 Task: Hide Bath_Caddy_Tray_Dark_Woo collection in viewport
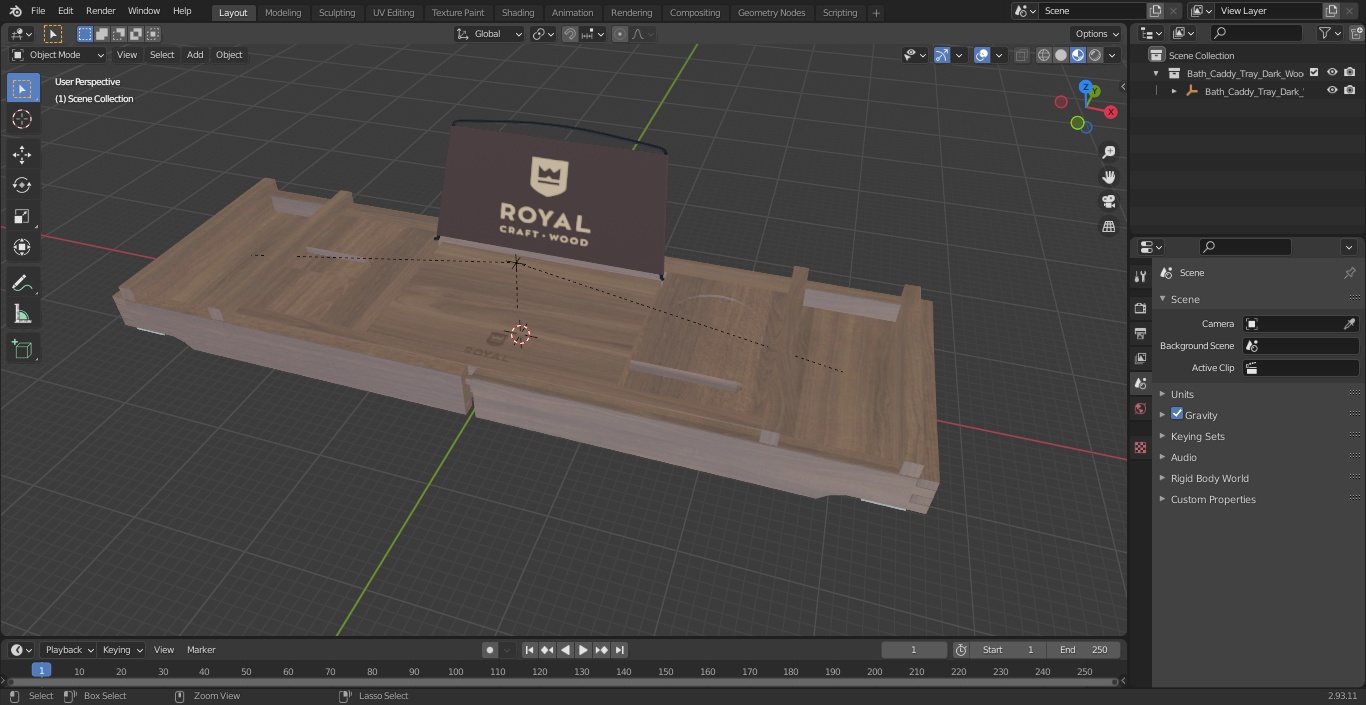coord(1332,72)
